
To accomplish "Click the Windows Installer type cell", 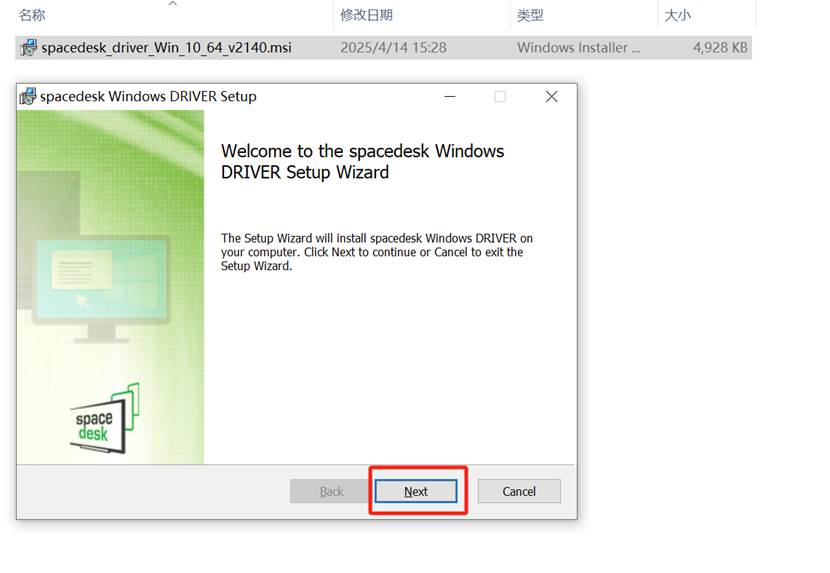I will point(578,48).
